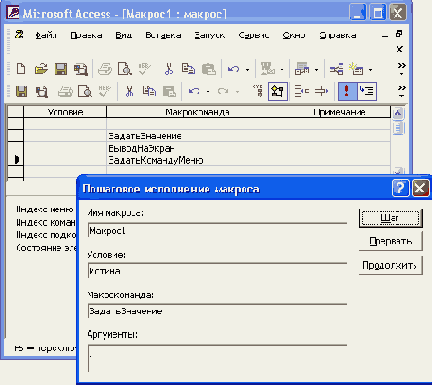Click the Copy icon in the database toolbar
The width and height of the screenshot is (432, 385).
pyautogui.click(x=188, y=69)
